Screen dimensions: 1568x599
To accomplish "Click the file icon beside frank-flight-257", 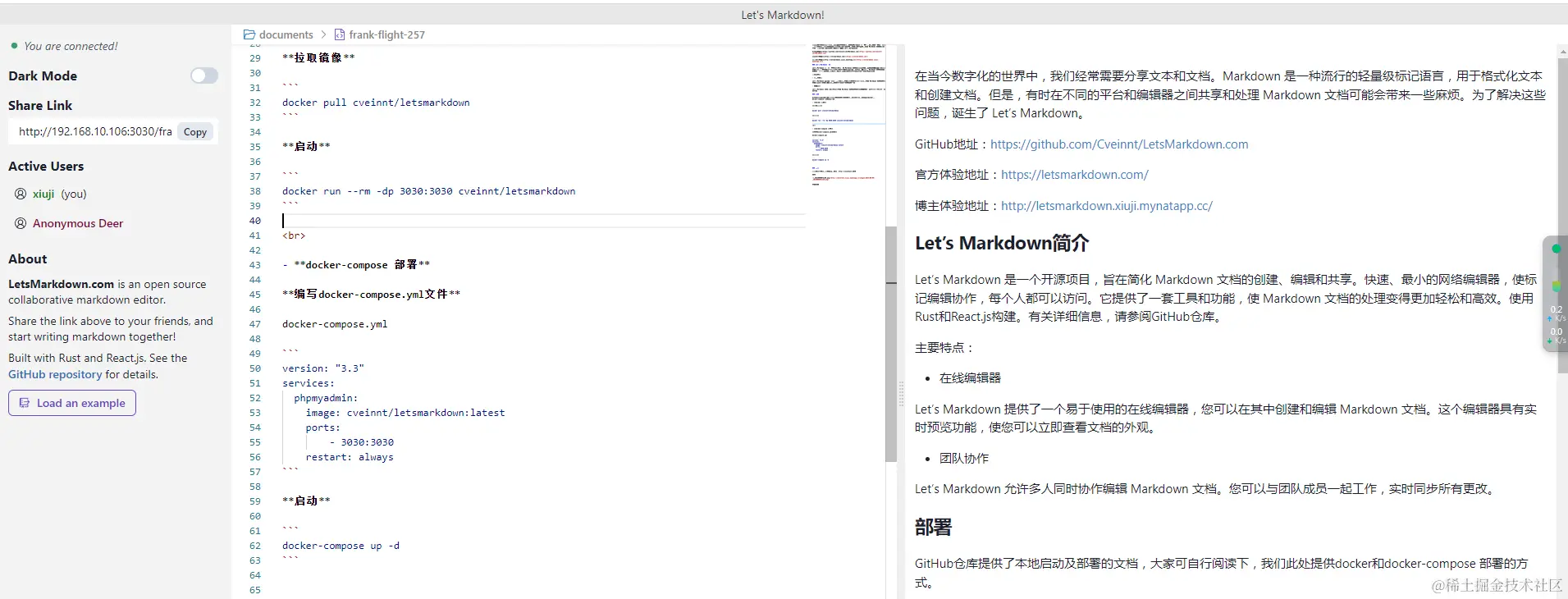I will 340,34.
